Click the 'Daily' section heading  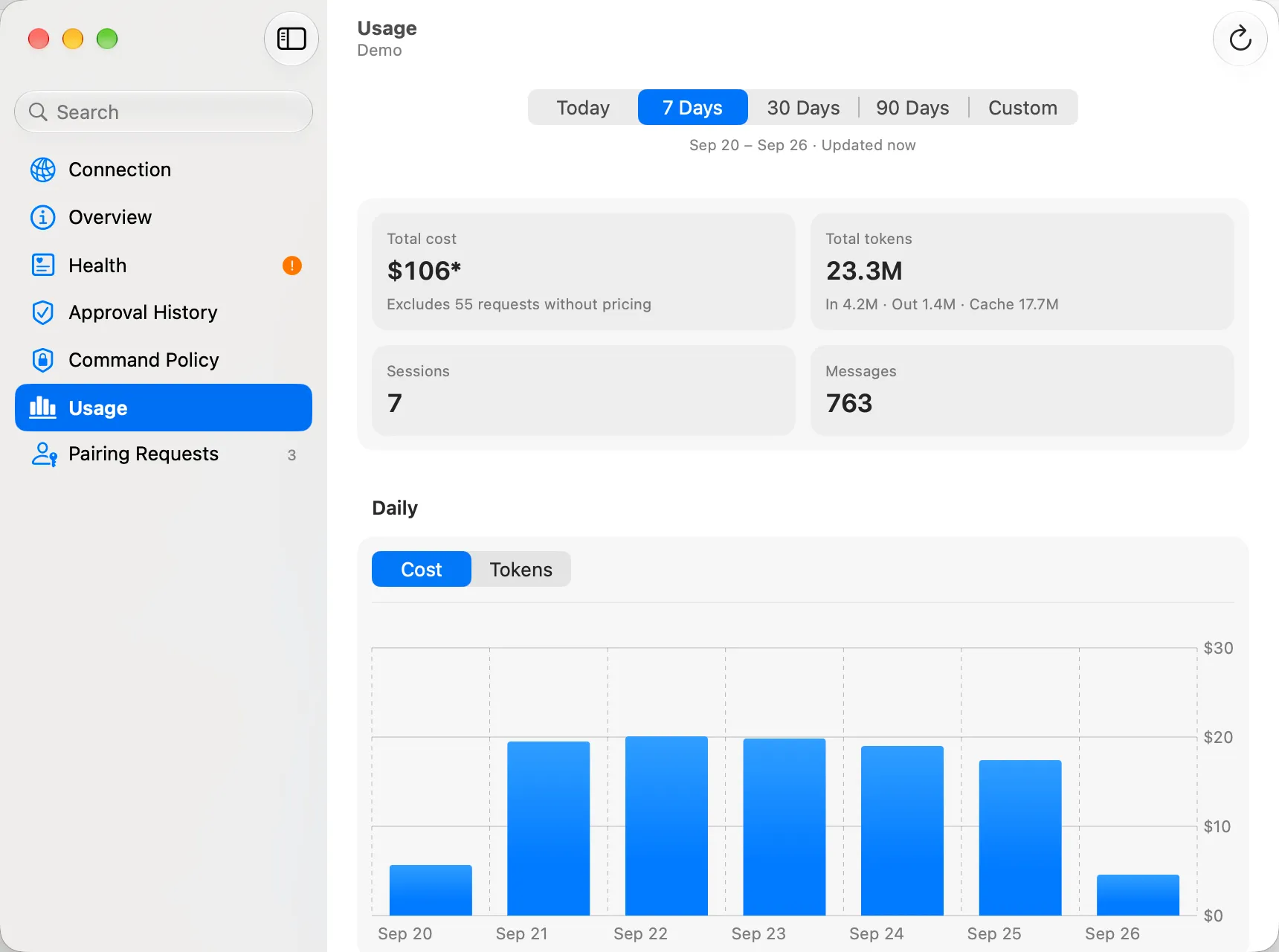tap(395, 508)
